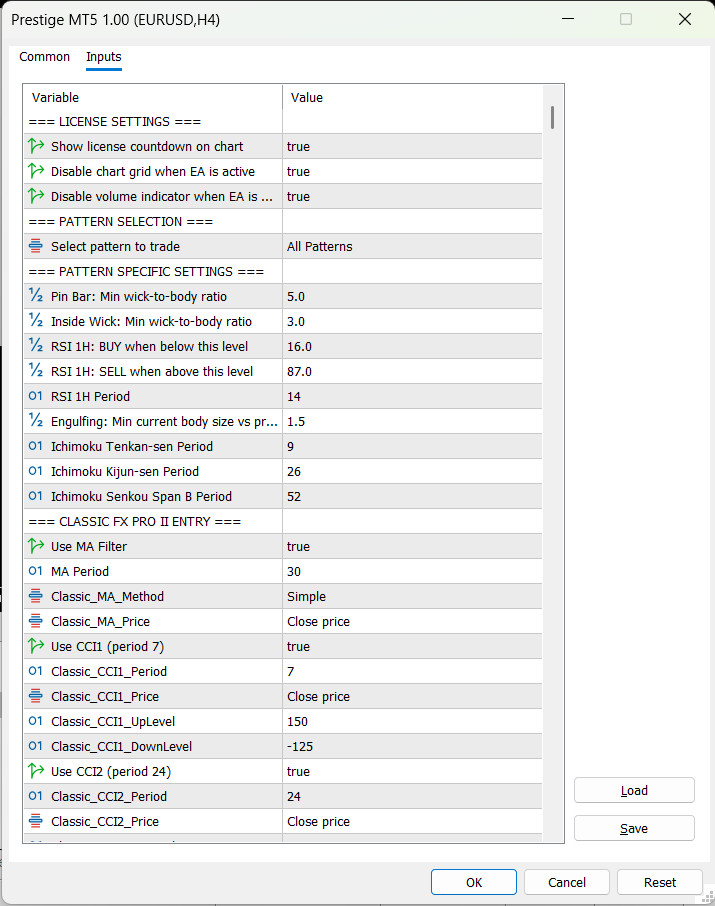This screenshot has height=906, width=715.
Task: Toggle the Use CCI1 true value
Action: click(412, 646)
